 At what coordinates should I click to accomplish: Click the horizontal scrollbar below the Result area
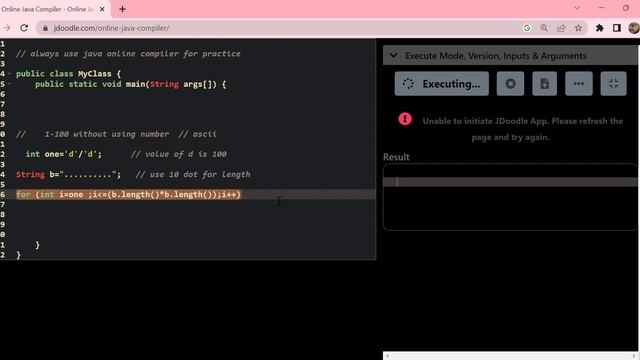[x=511, y=356]
